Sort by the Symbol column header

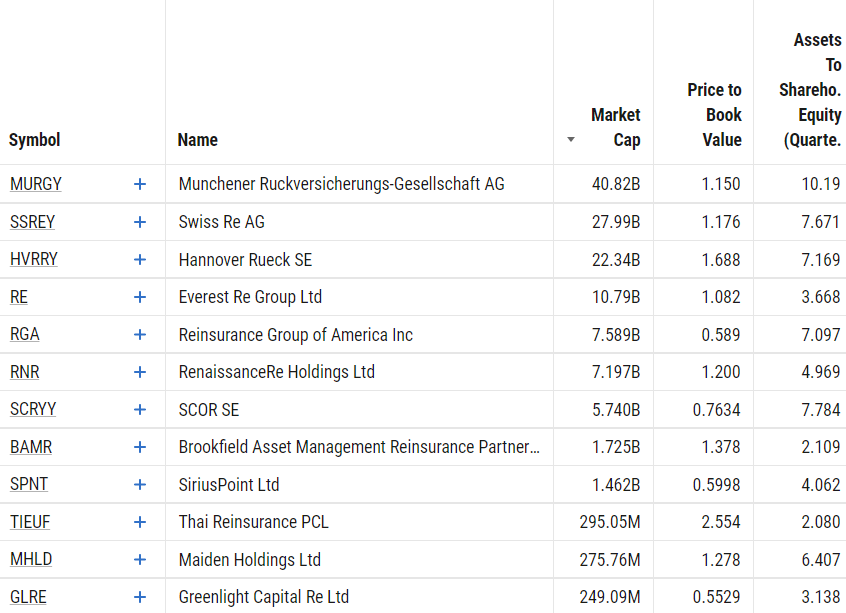35,140
